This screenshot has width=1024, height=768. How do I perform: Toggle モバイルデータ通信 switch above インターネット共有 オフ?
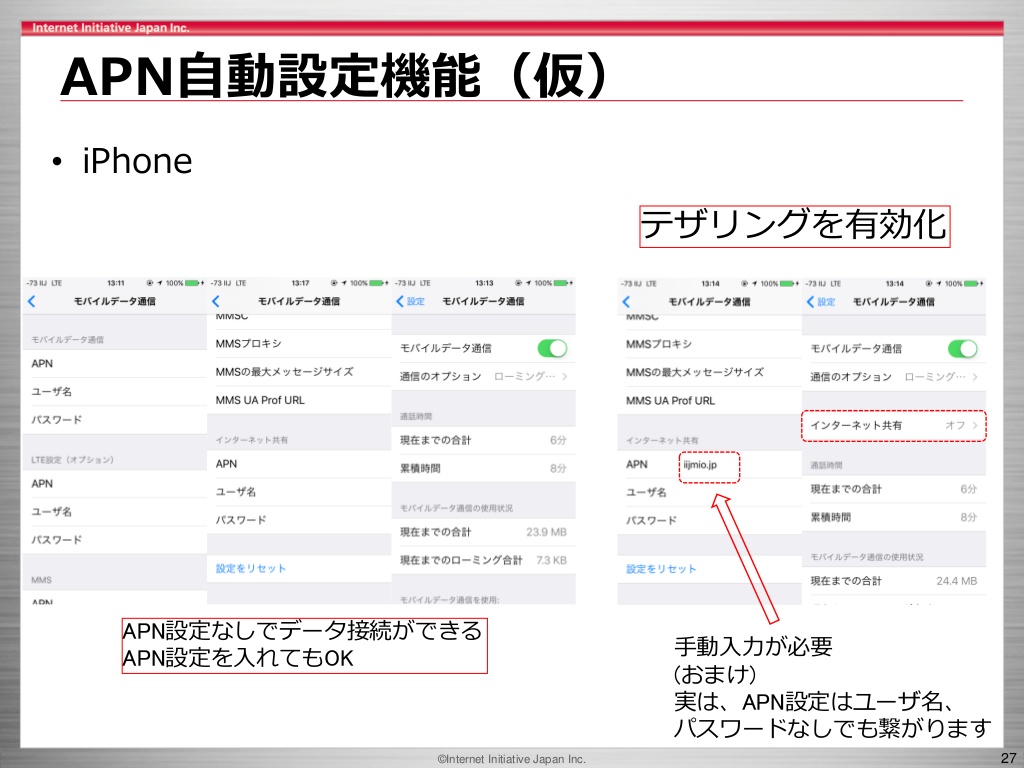tap(963, 349)
